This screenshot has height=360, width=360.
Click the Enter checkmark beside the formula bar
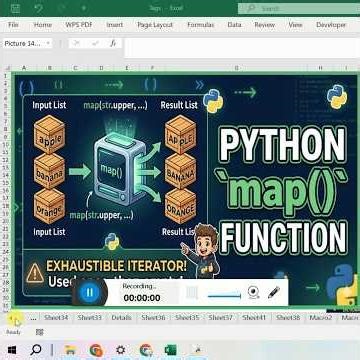95,43
